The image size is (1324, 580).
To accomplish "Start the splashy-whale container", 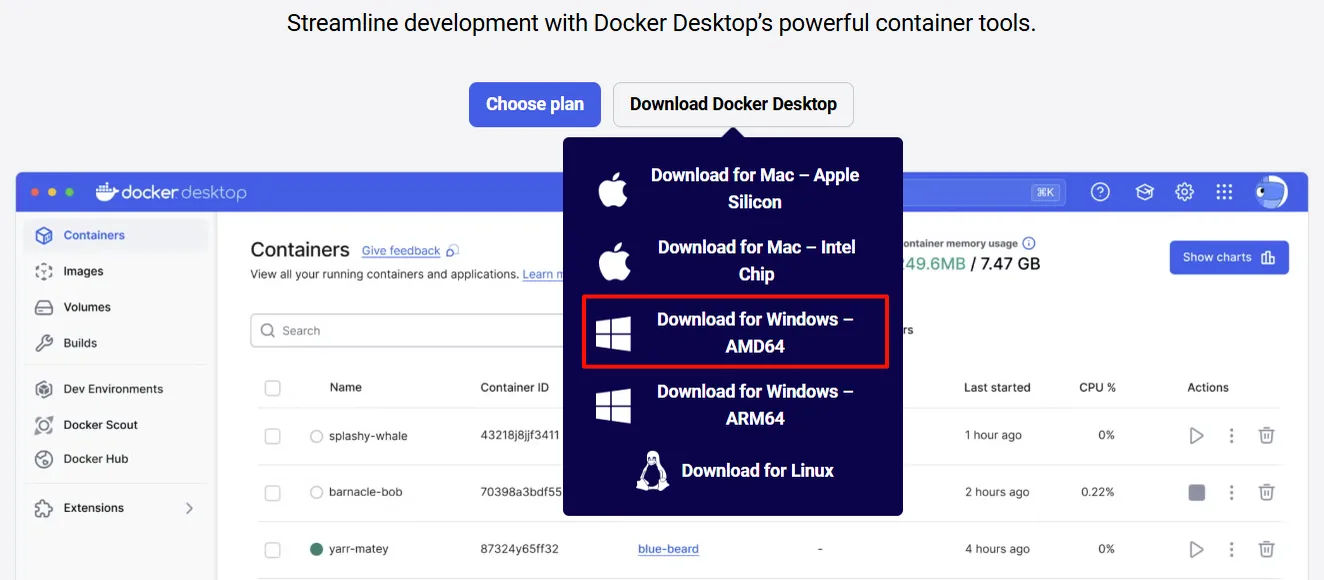I will [1196, 436].
